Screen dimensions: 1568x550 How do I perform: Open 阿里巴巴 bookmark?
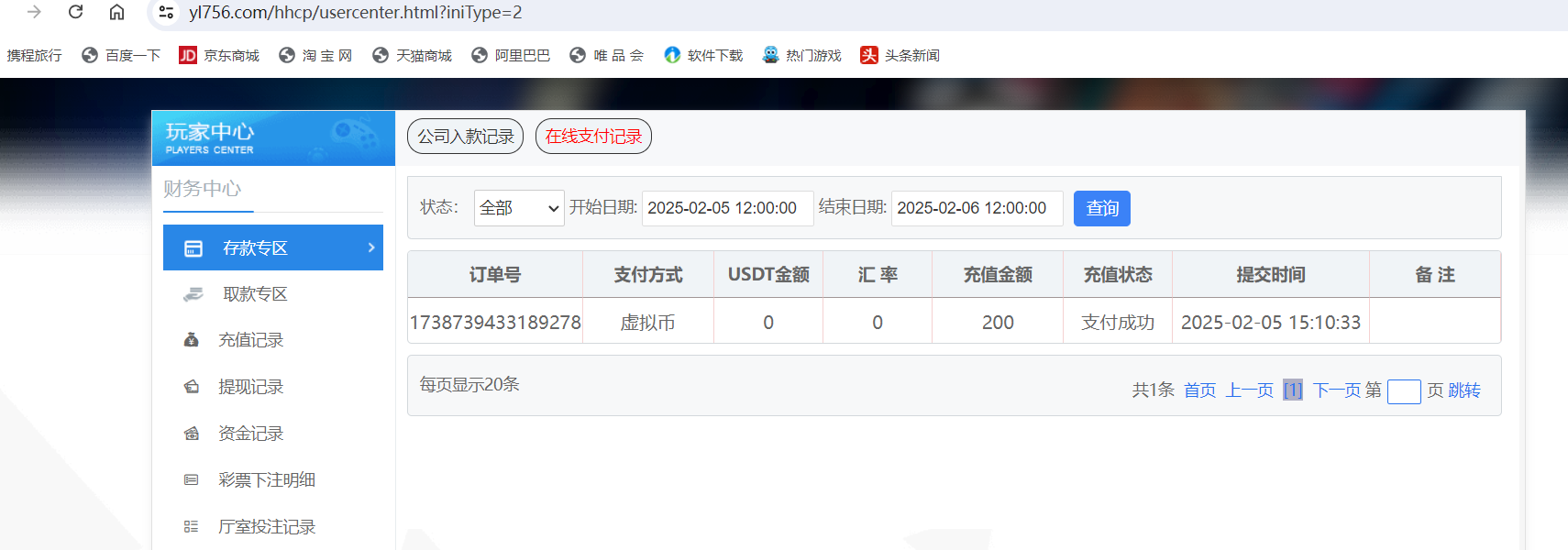(x=511, y=55)
